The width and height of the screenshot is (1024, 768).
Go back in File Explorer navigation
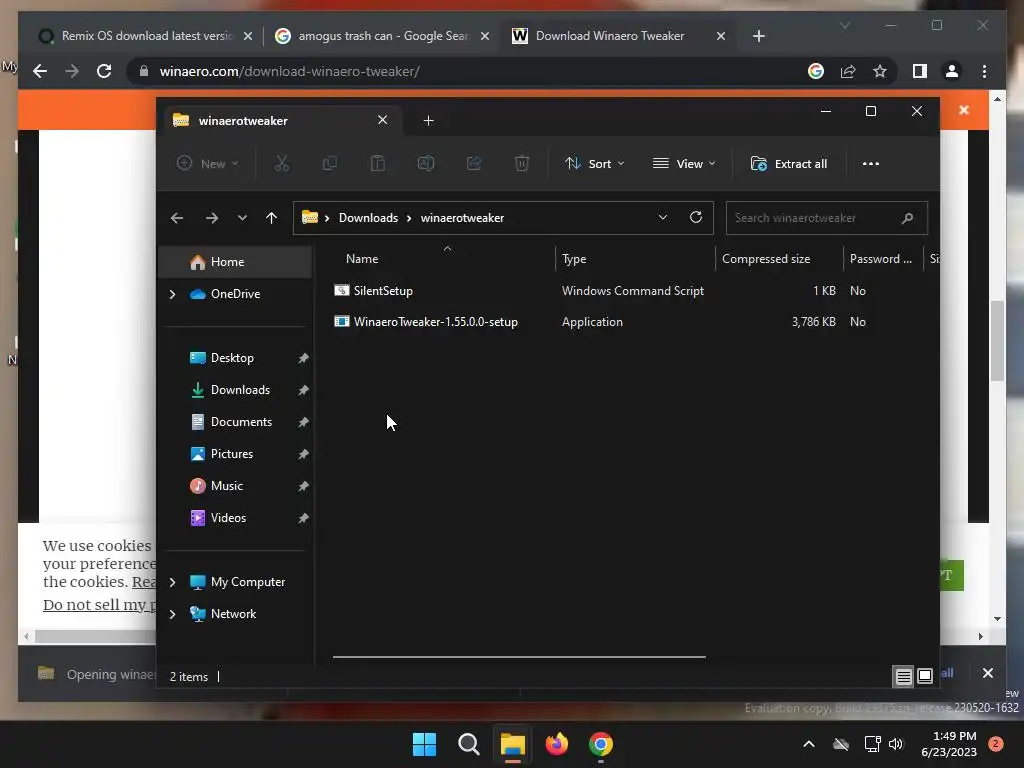[176, 218]
